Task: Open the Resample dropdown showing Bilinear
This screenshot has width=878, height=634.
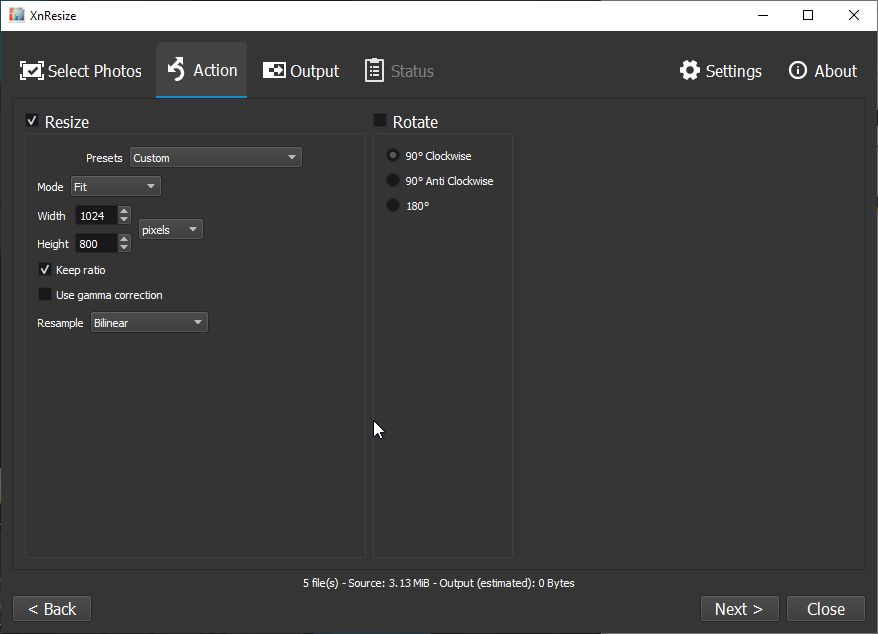Action: point(149,323)
